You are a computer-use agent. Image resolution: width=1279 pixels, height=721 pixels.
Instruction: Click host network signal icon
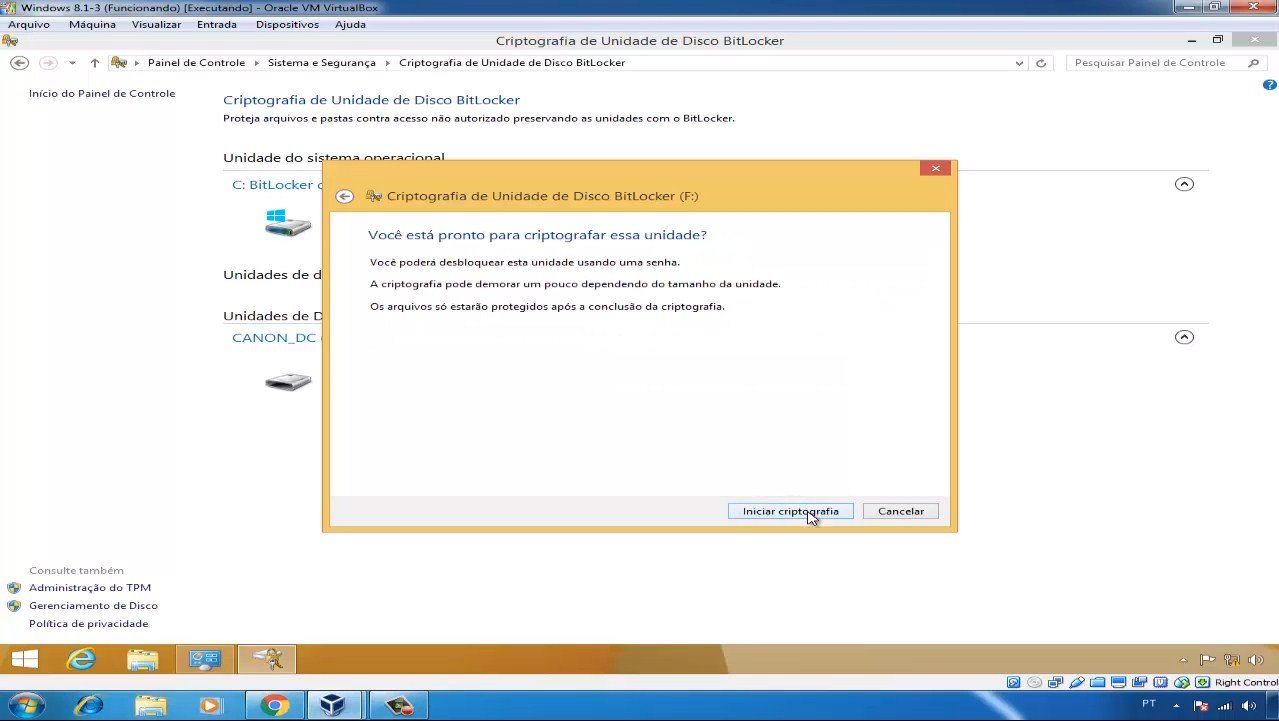[1224, 705]
